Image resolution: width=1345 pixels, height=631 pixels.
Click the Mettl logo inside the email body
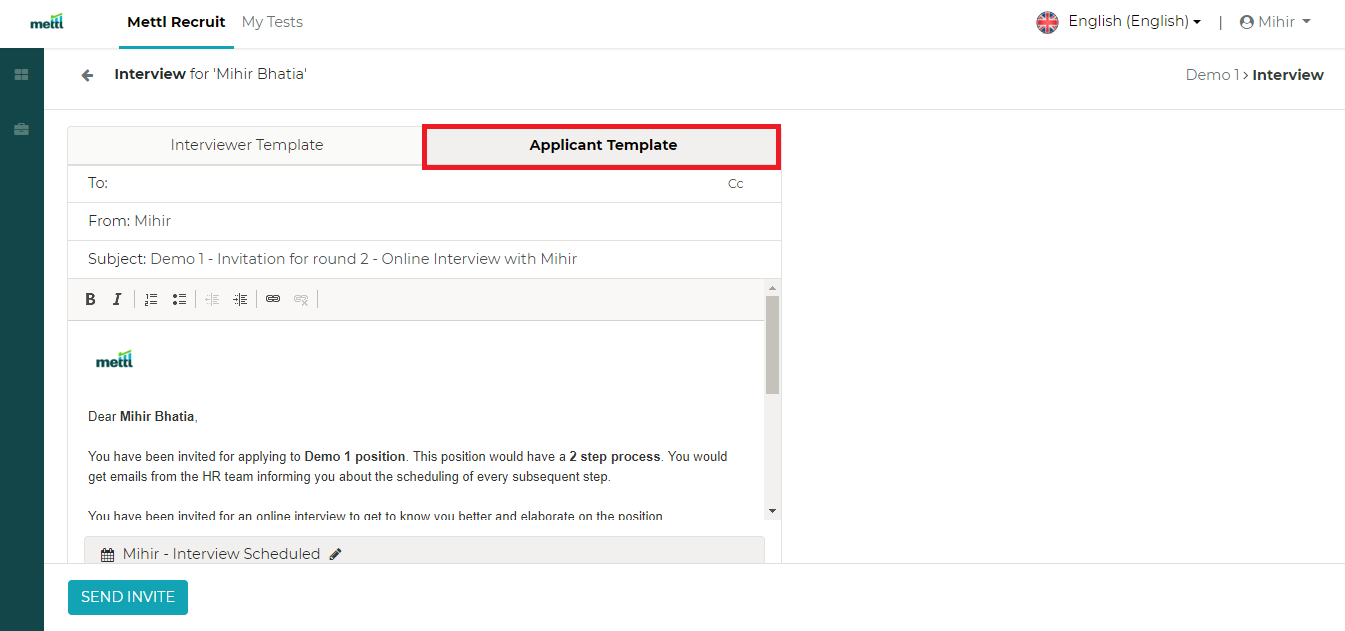(x=114, y=360)
